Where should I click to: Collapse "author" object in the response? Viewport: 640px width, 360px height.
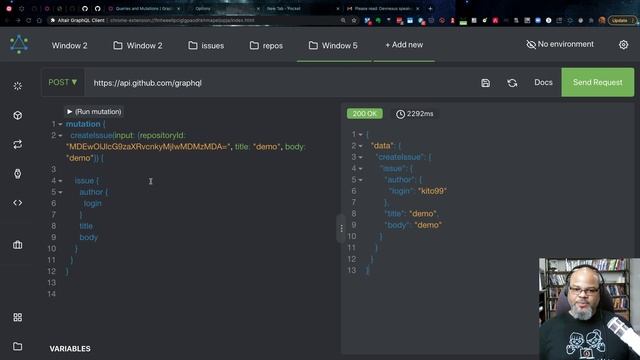coord(360,180)
